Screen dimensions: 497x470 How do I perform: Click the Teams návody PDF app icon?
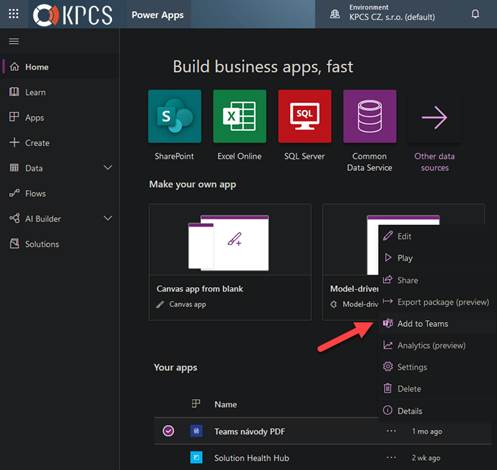pyautogui.click(x=196, y=431)
